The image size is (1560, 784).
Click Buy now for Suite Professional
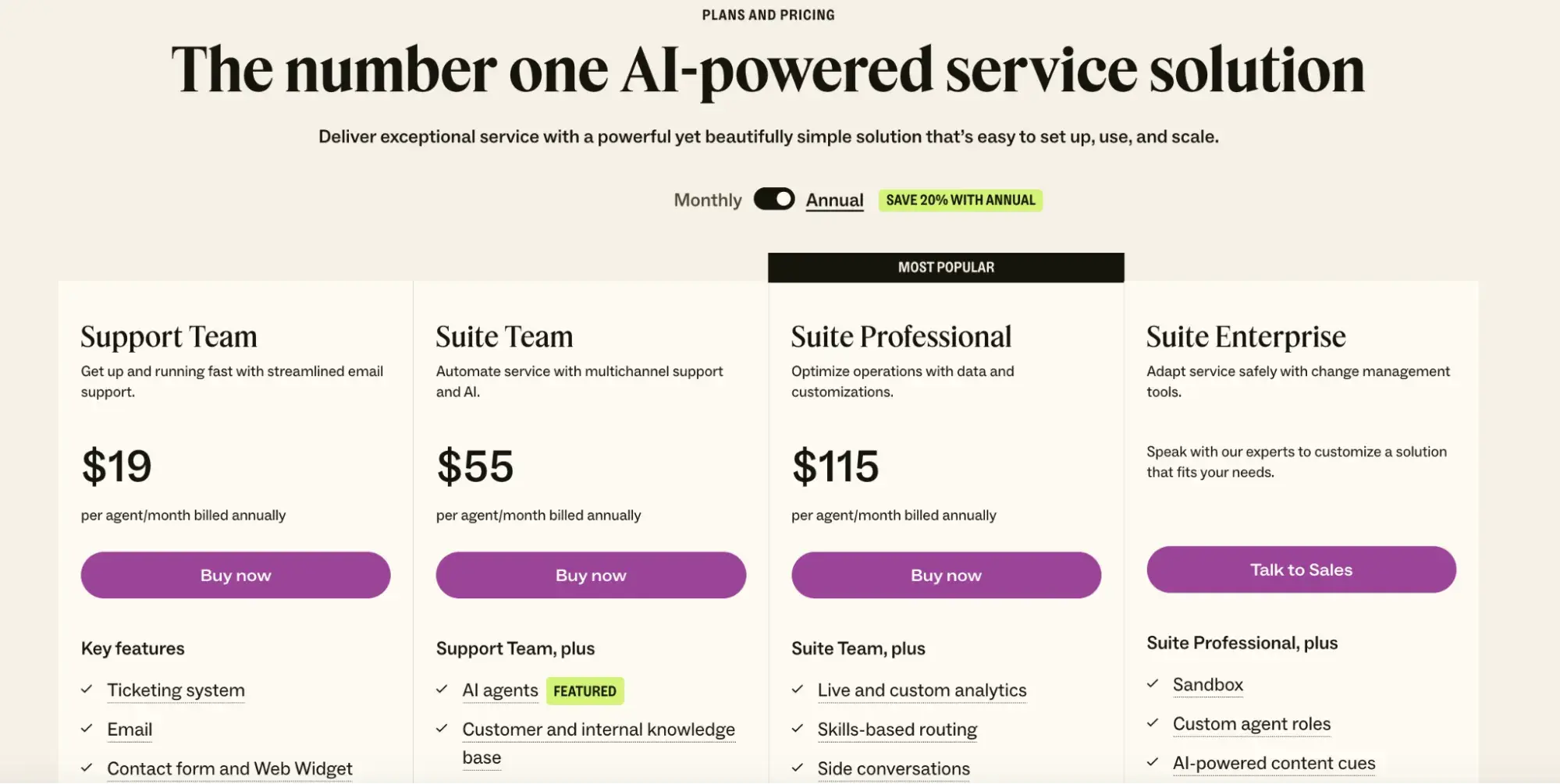946,575
